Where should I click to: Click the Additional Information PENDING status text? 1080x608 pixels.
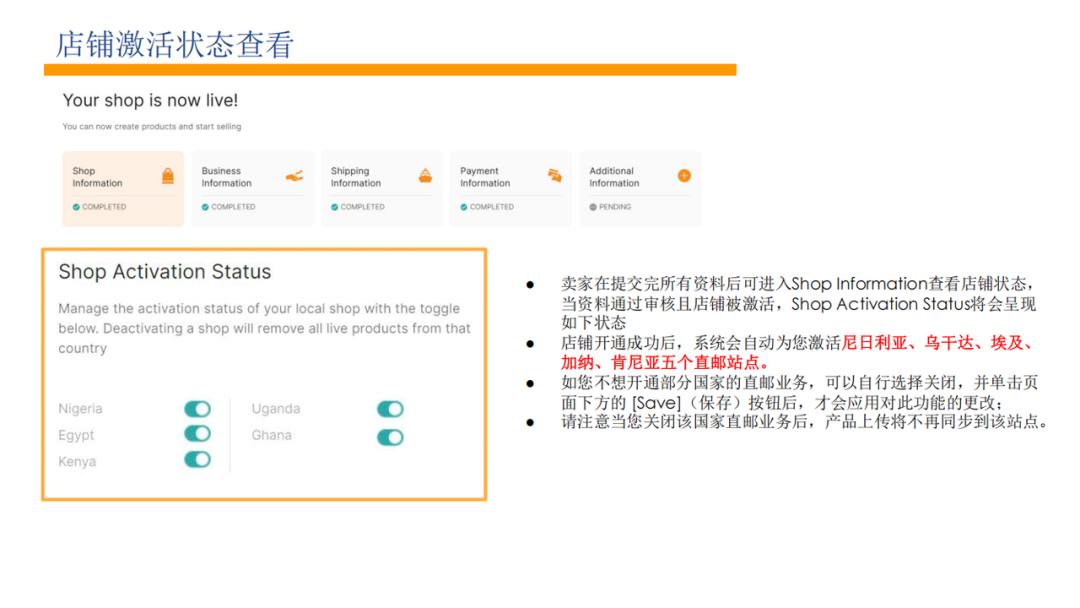[615, 207]
